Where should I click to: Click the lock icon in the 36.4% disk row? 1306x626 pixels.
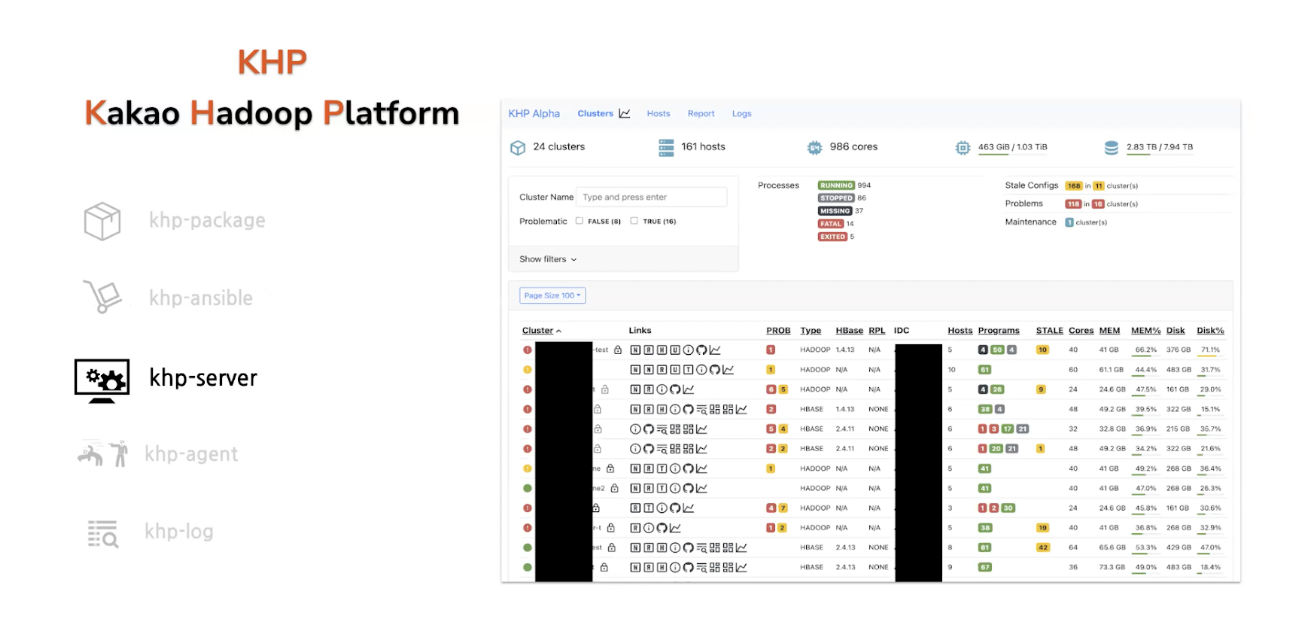coord(610,468)
